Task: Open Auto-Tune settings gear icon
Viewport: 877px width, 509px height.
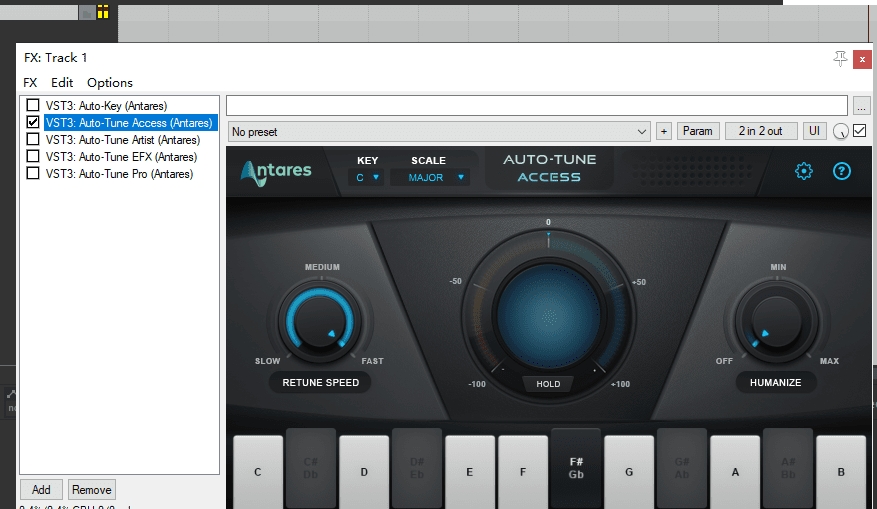Action: pos(804,171)
